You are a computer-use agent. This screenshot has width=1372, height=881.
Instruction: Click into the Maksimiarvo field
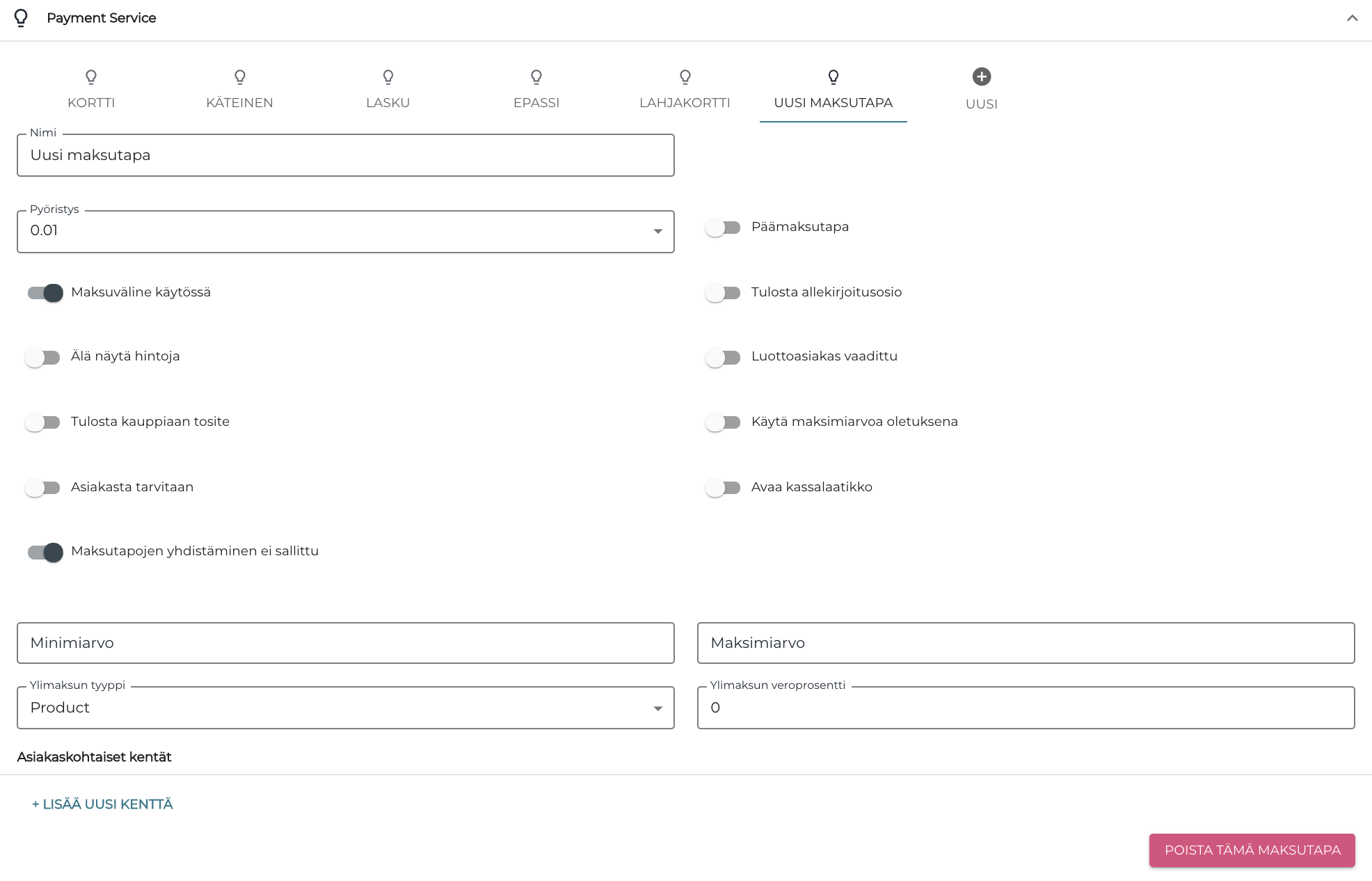tap(1026, 643)
